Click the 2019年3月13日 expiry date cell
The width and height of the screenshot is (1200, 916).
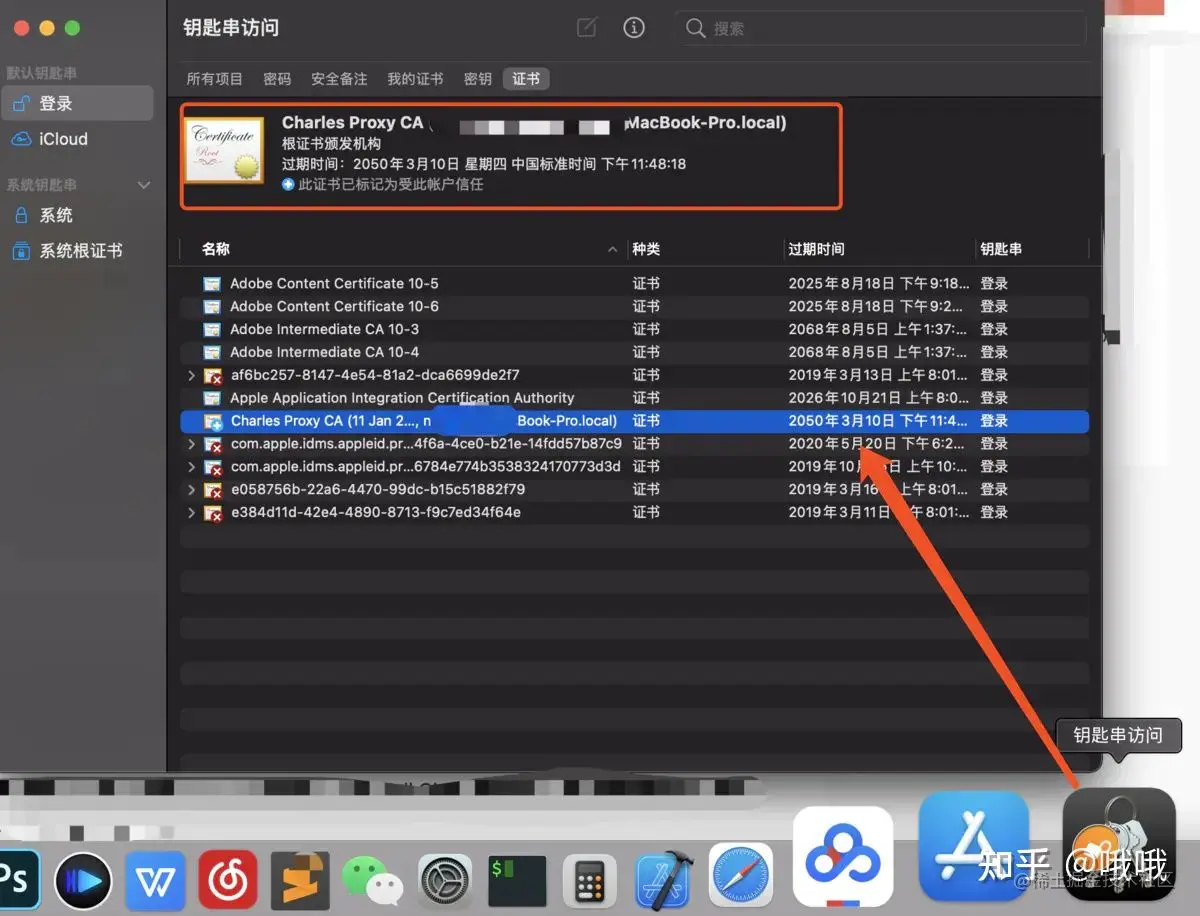pyautogui.click(x=878, y=375)
